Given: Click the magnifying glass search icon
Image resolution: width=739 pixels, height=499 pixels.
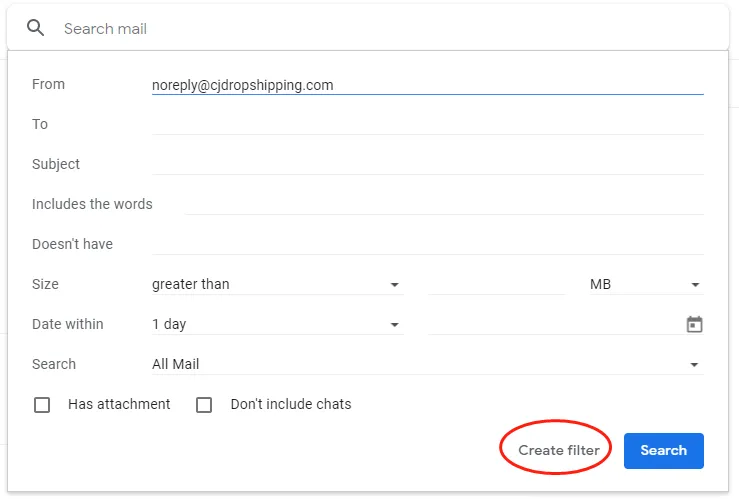Looking at the screenshot, I should (x=36, y=28).
